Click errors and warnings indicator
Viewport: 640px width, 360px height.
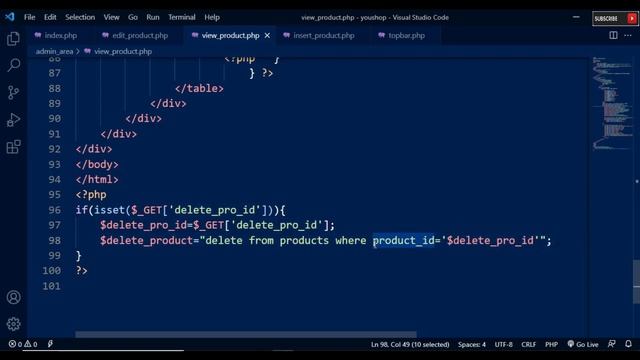point(23,344)
